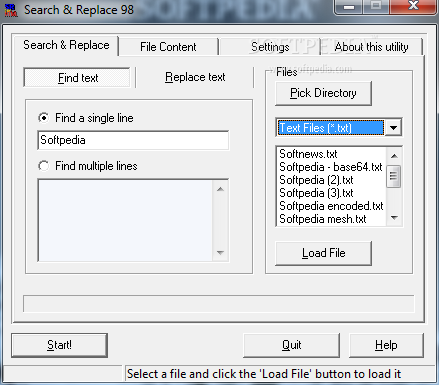The height and width of the screenshot is (385, 439).
Task: Click the file list scroll up arrow
Action: pos(394,156)
